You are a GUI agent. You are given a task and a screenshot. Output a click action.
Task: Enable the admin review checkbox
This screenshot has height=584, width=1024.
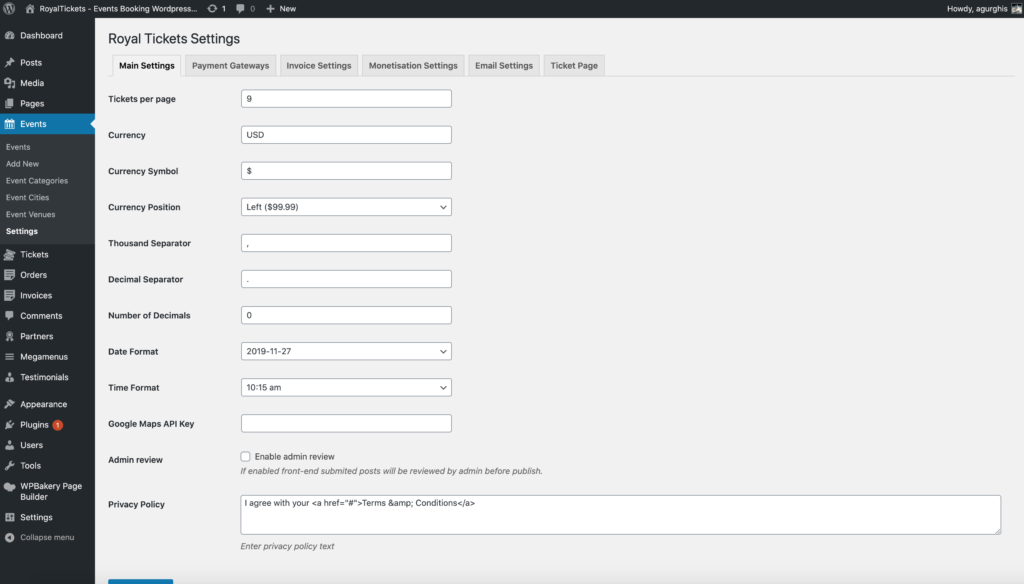tap(246, 457)
